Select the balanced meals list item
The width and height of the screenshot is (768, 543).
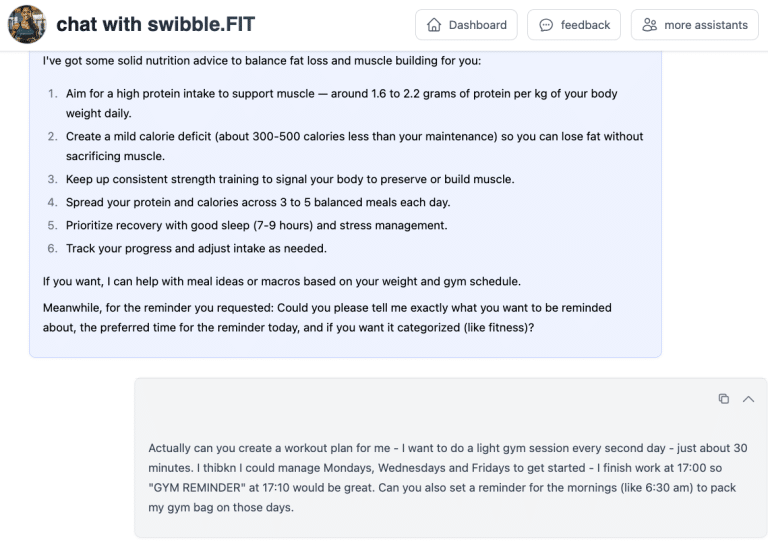[257, 202]
